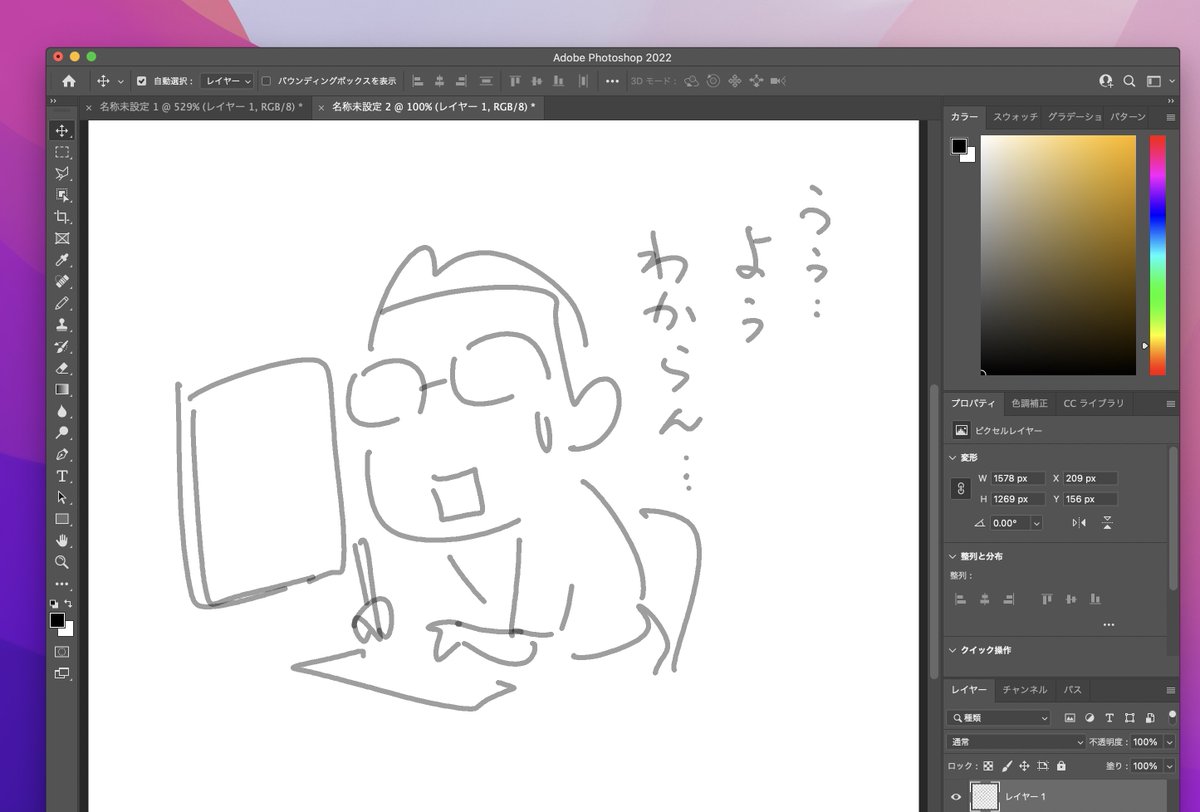This screenshot has width=1200, height=812.
Task: Collapse the クイック操作 section
Action: 953,650
